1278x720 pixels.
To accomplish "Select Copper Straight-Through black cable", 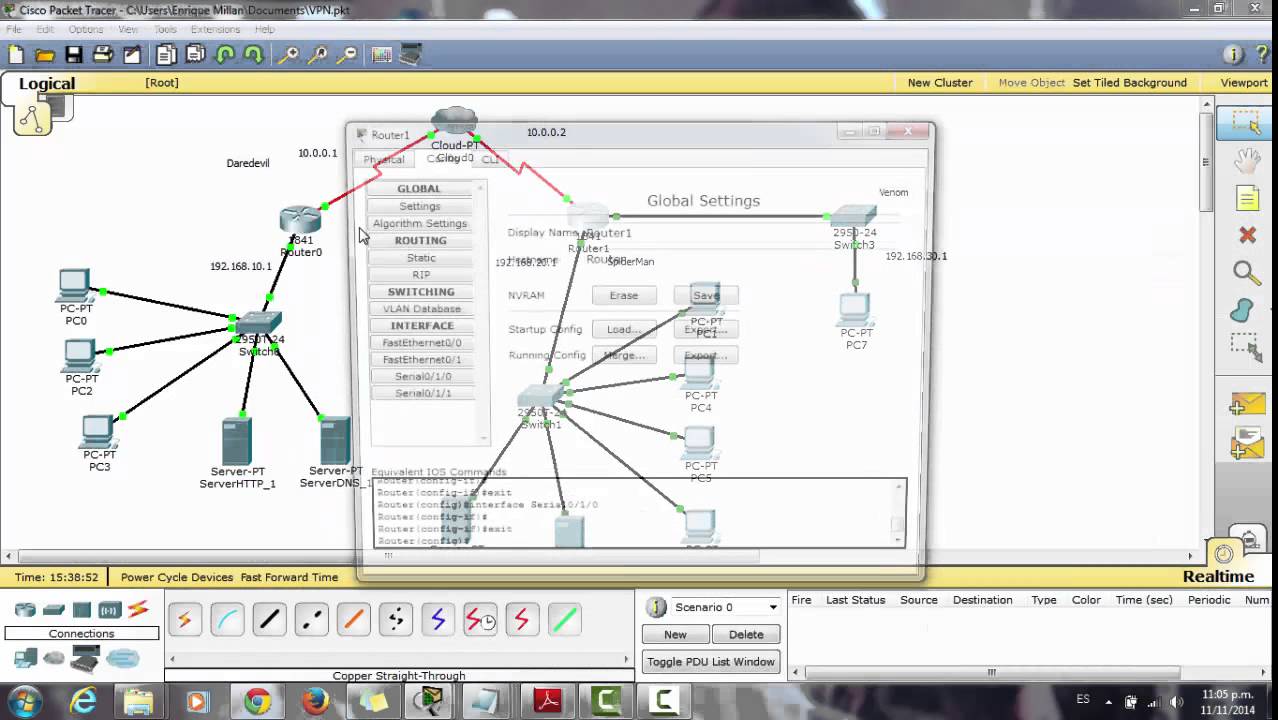I will pyautogui.click(x=269, y=620).
